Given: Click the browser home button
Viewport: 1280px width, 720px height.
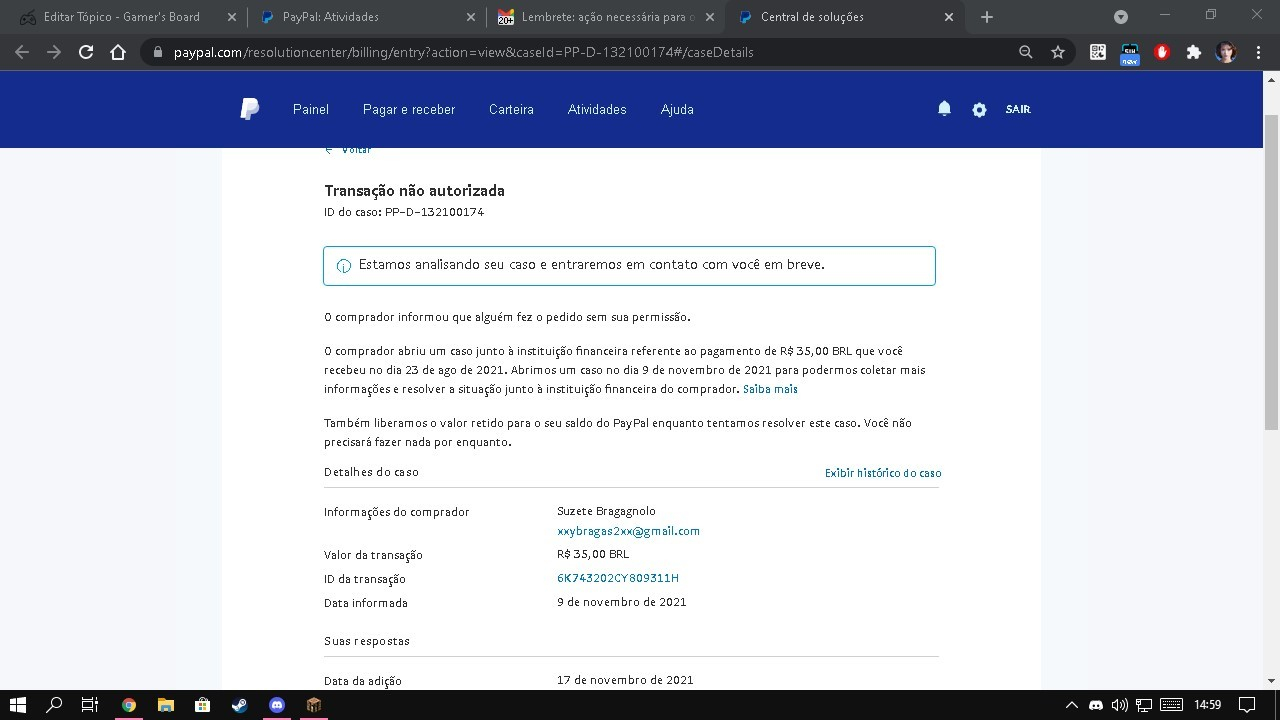Looking at the screenshot, I should click(118, 52).
